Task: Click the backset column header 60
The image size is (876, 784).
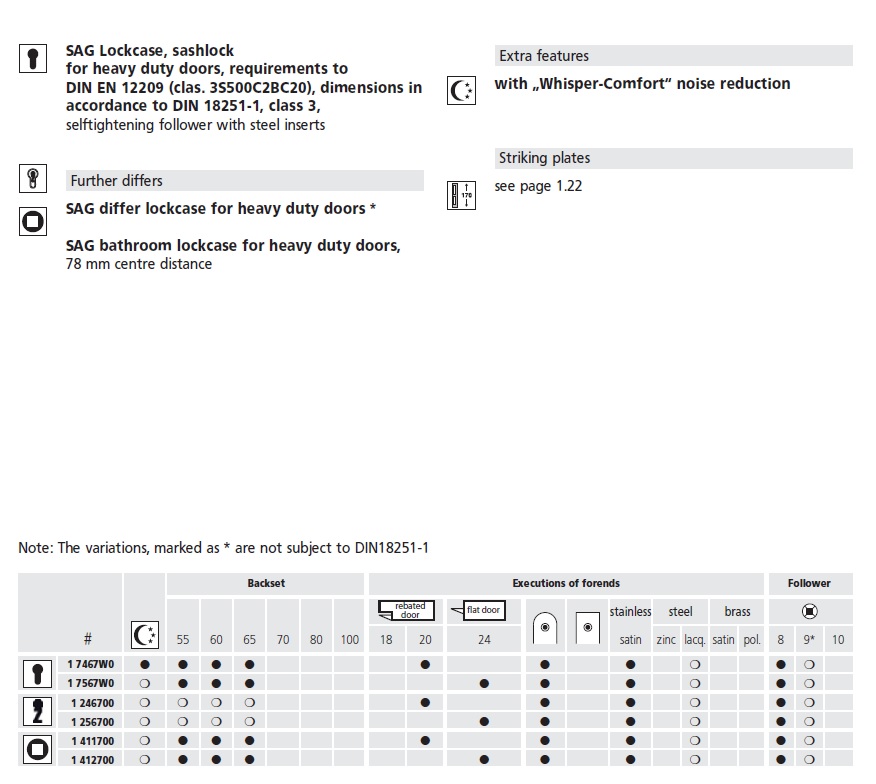Action: pos(216,640)
